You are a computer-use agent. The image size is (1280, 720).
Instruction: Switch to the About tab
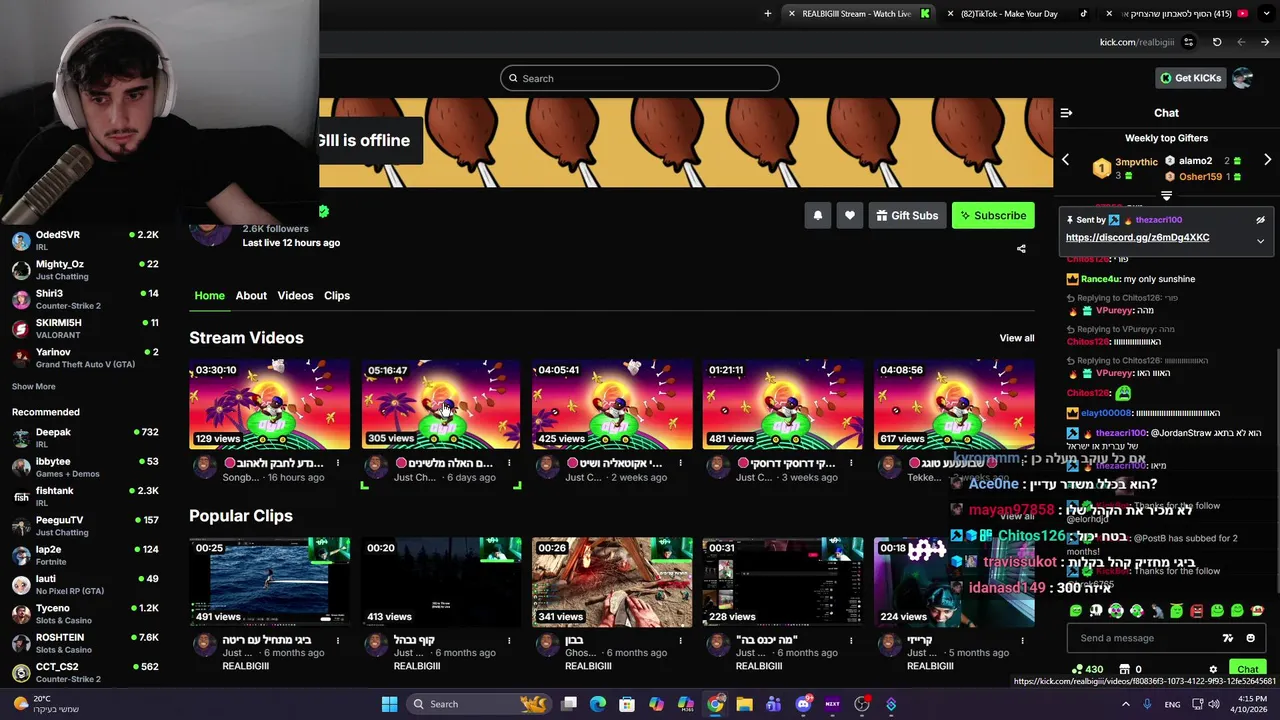pyautogui.click(x=251, y=296)
